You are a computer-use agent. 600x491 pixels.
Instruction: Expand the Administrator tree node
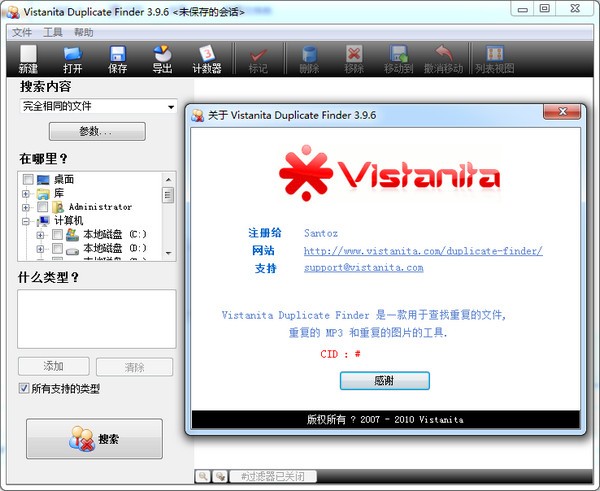(26, 208)
